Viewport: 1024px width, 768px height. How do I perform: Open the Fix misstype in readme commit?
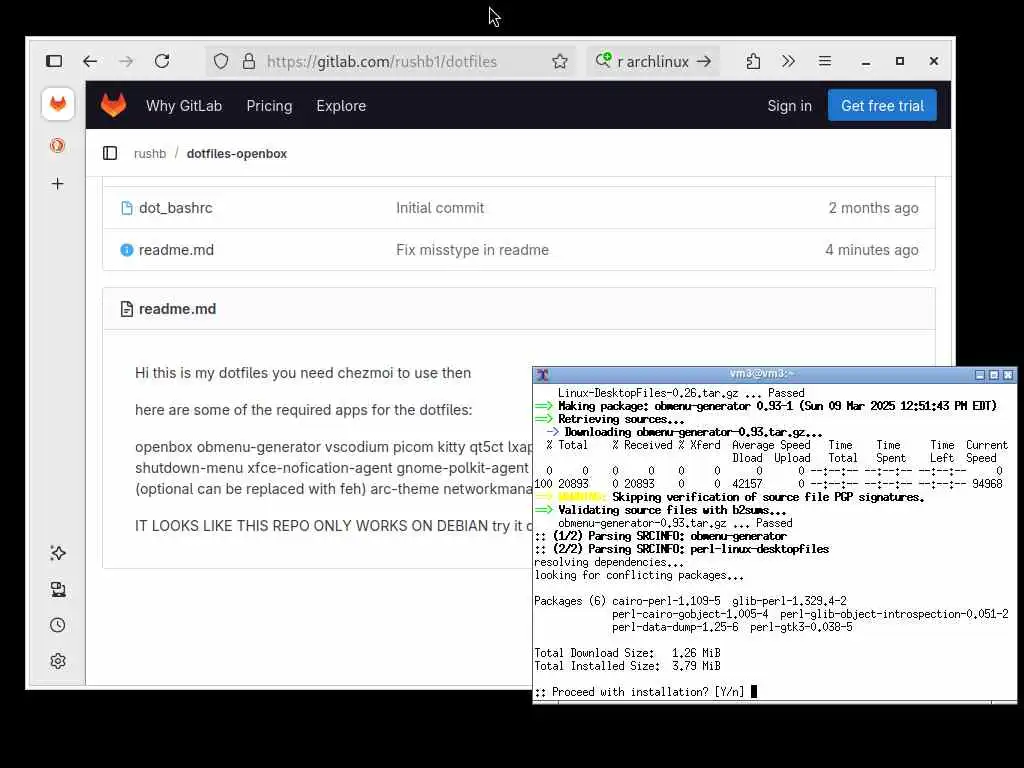coord(472,249)
